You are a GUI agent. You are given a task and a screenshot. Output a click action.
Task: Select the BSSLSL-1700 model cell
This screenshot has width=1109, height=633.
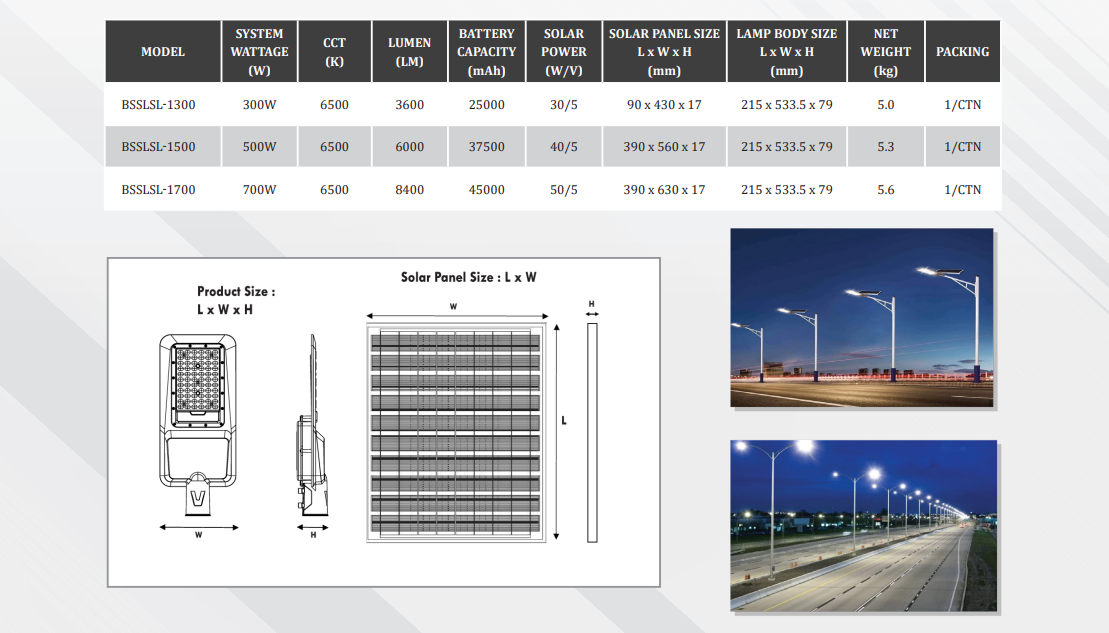tap(158, 190)
